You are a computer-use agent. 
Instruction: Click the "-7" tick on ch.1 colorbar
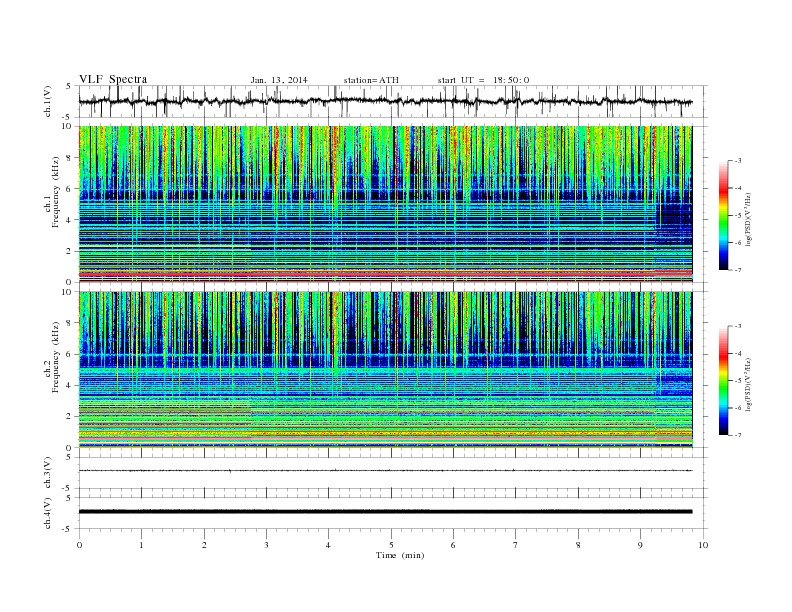(x=737, y=270)
